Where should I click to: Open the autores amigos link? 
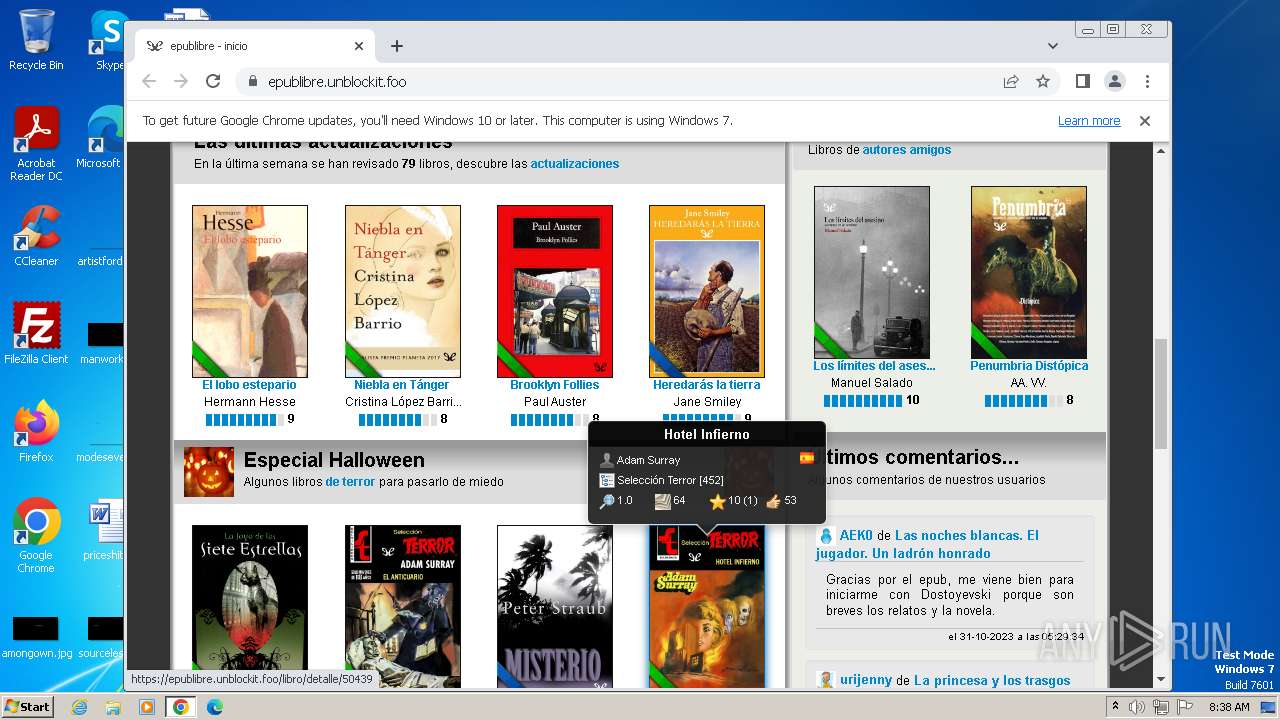(907, 150)
